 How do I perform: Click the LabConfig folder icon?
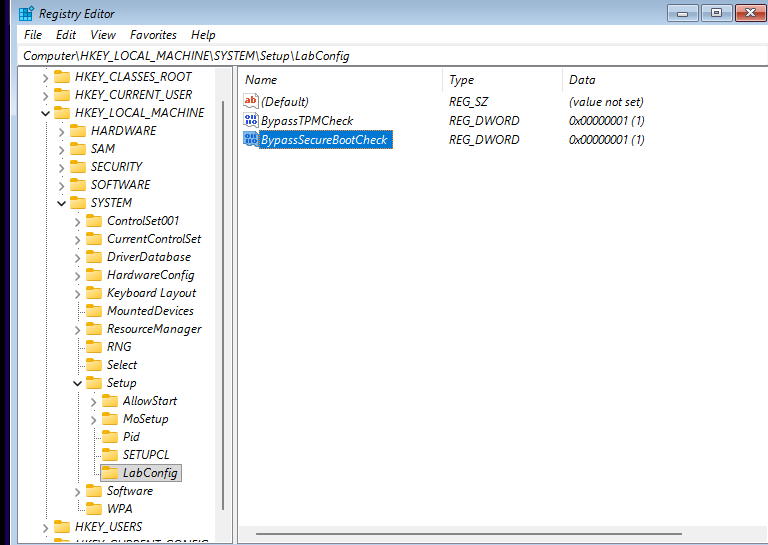110,473
